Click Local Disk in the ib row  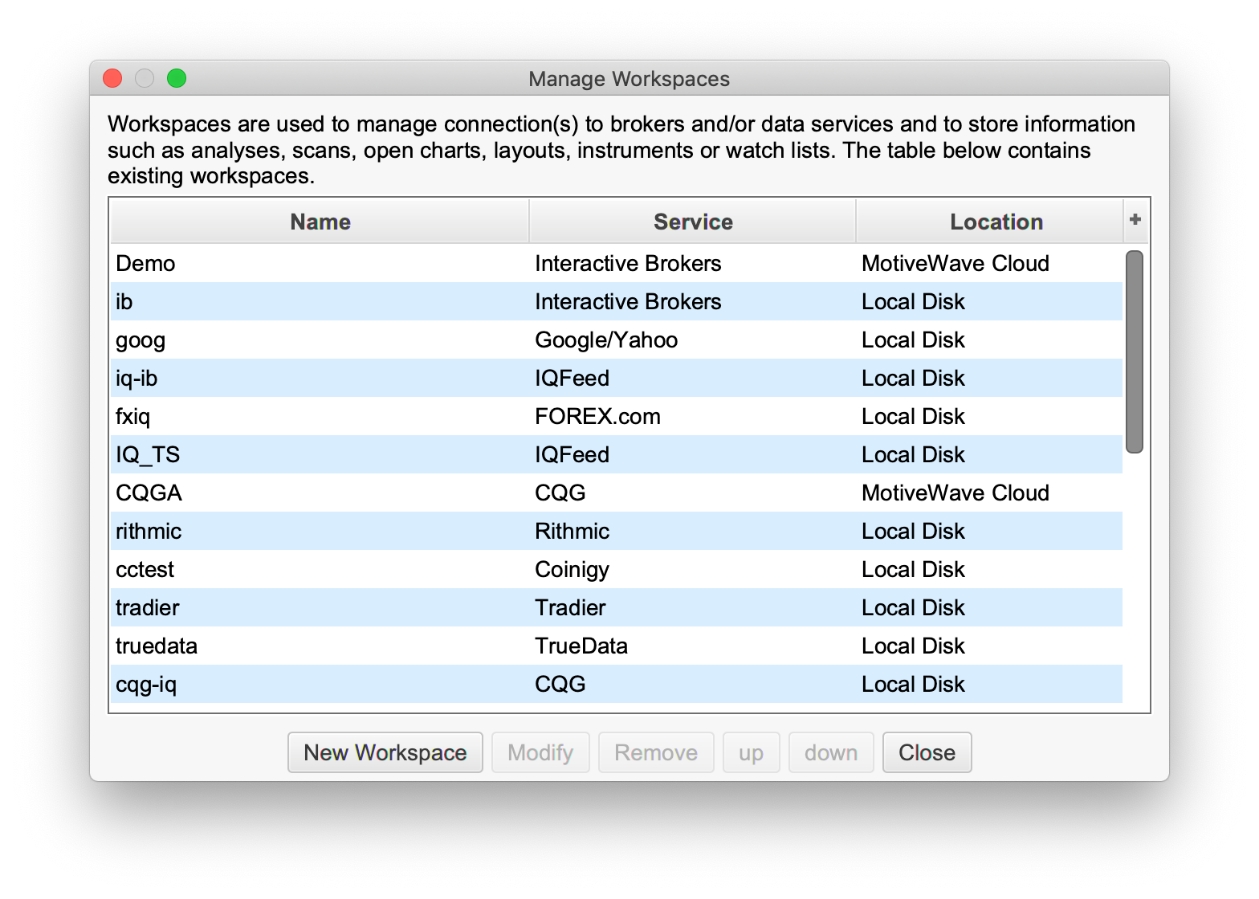click(x=913, y=302)
